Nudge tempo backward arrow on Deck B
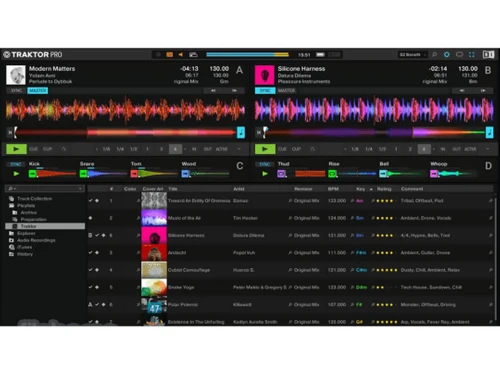 (462, 91)
